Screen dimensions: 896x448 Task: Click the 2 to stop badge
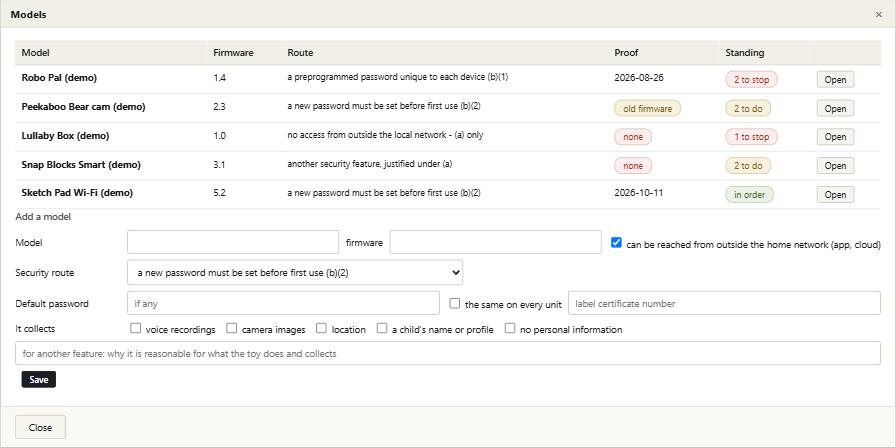pos(751,79)
